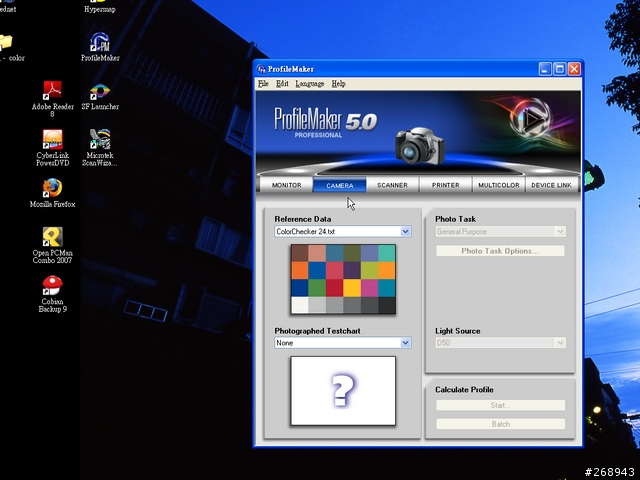
Task: Switch to the Device Link tab
Action: point(551,185)
